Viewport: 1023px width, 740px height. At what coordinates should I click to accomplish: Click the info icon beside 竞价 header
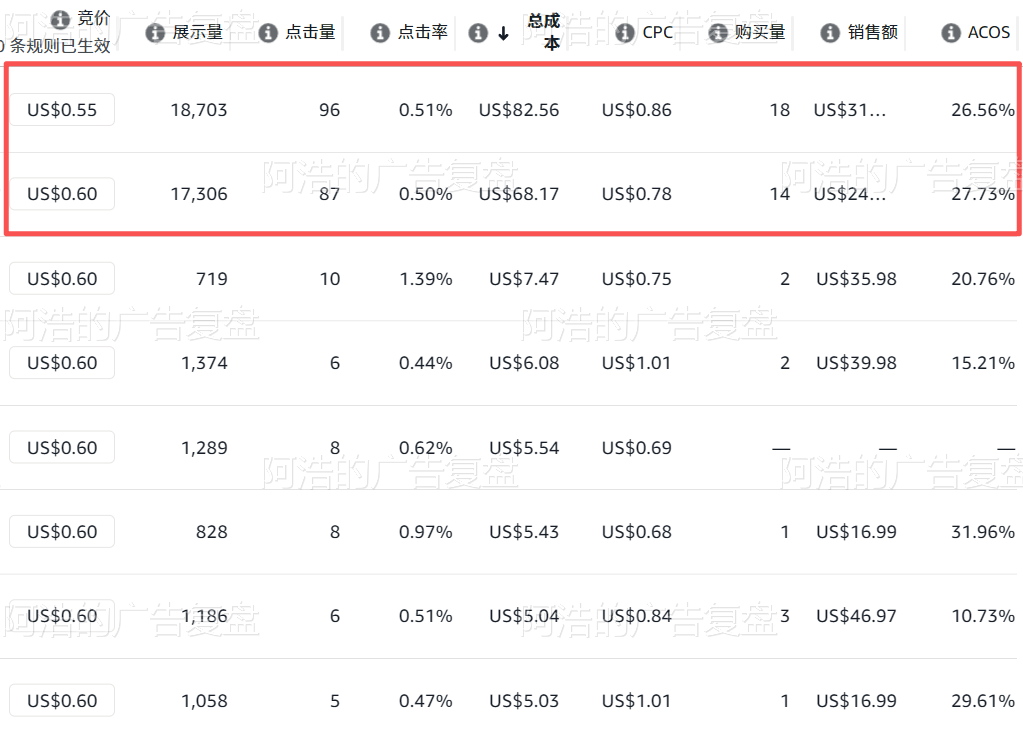tap(60, 20)
